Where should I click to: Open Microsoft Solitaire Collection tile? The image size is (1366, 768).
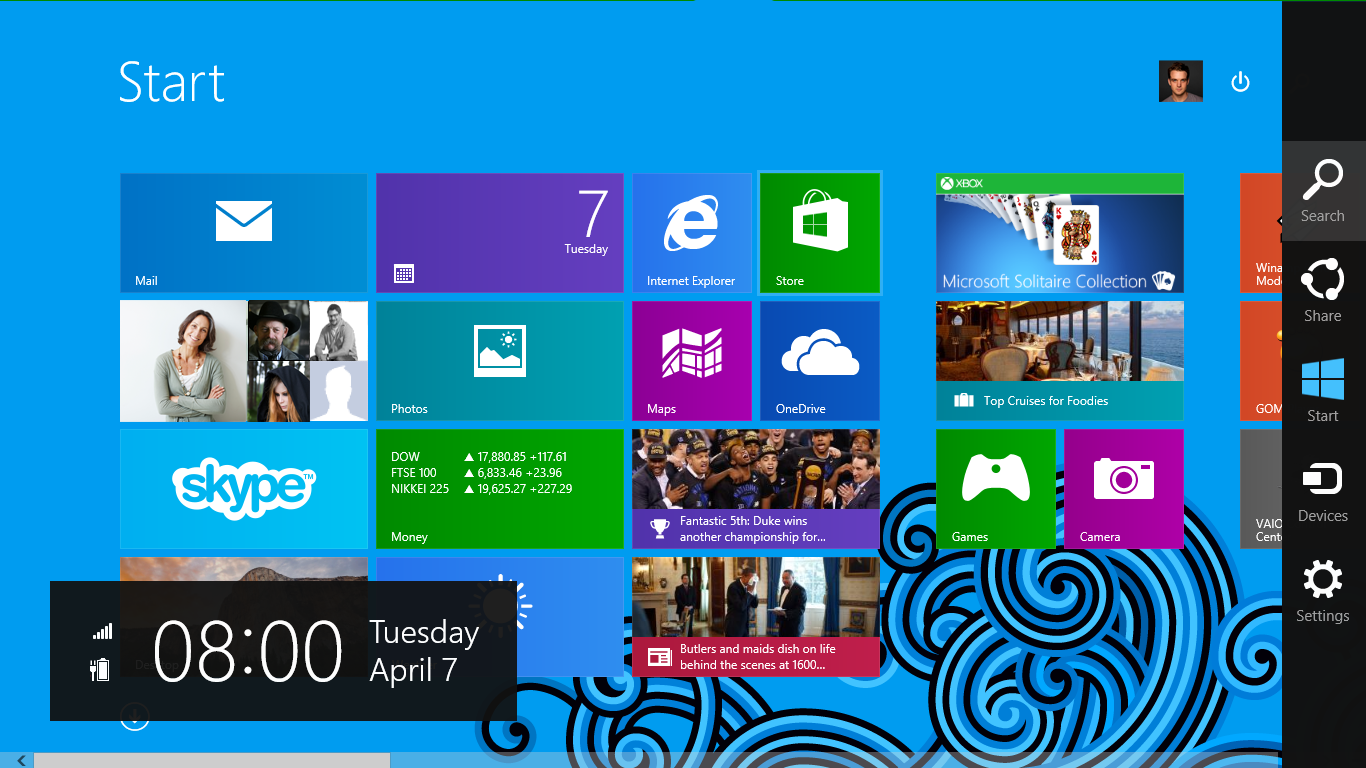click(1060, 233)
